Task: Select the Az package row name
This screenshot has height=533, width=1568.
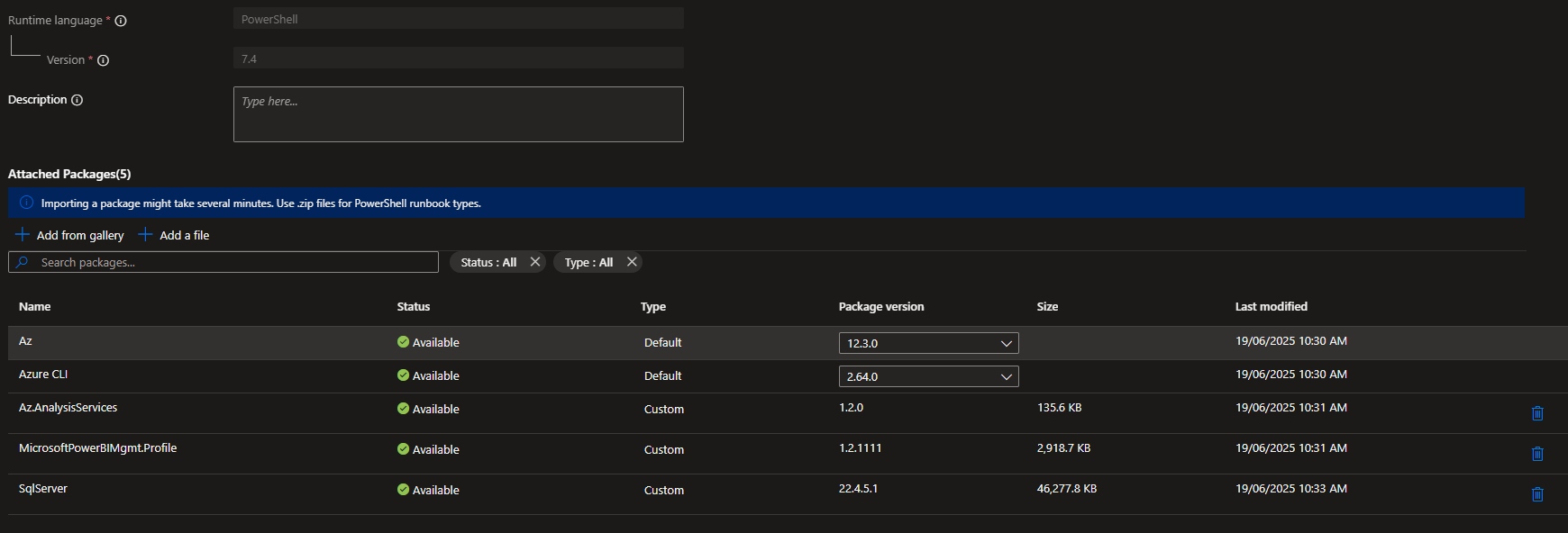Action: (x=25, y=341)
